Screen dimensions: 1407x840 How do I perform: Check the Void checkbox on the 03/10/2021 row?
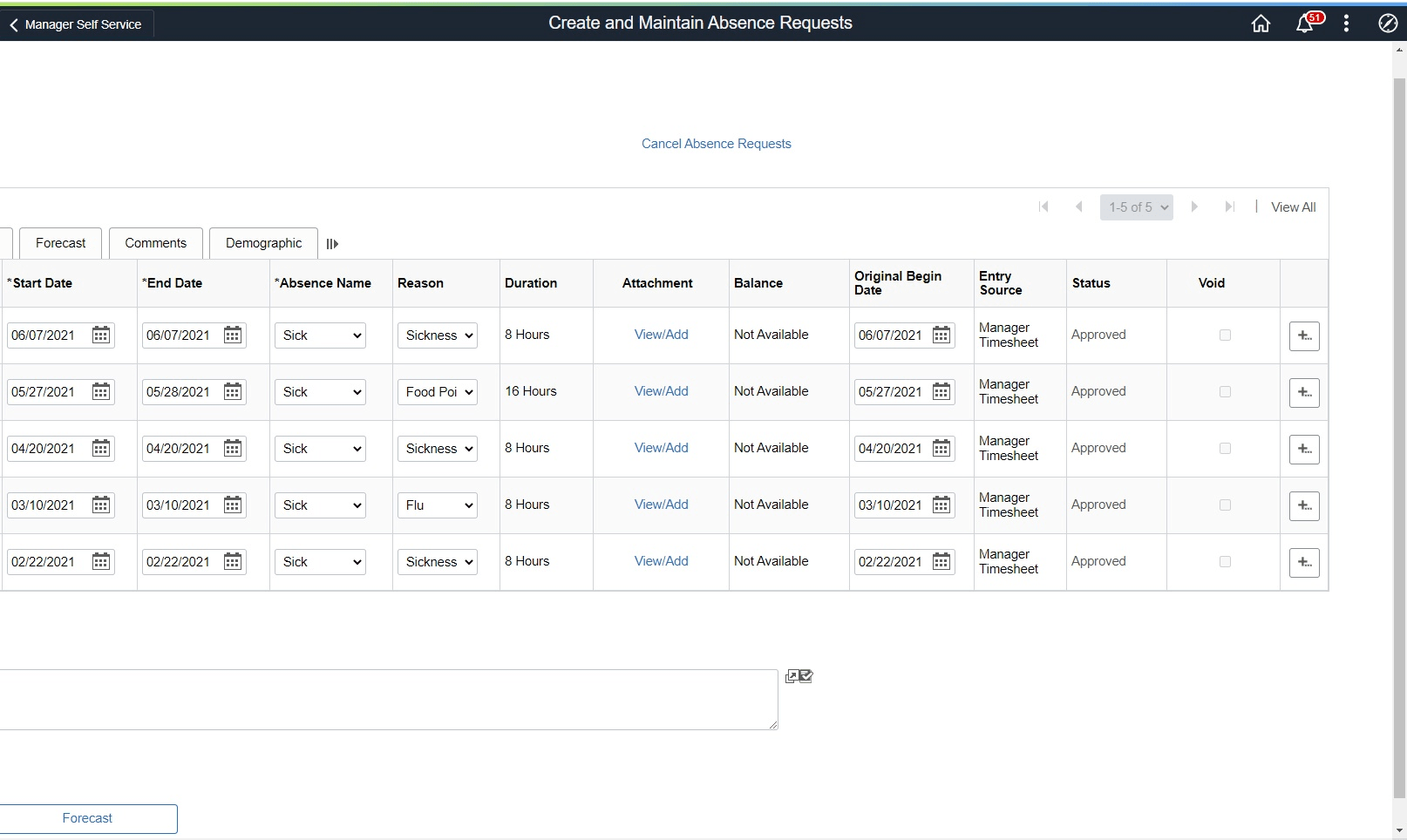[x=1225, y=505]
